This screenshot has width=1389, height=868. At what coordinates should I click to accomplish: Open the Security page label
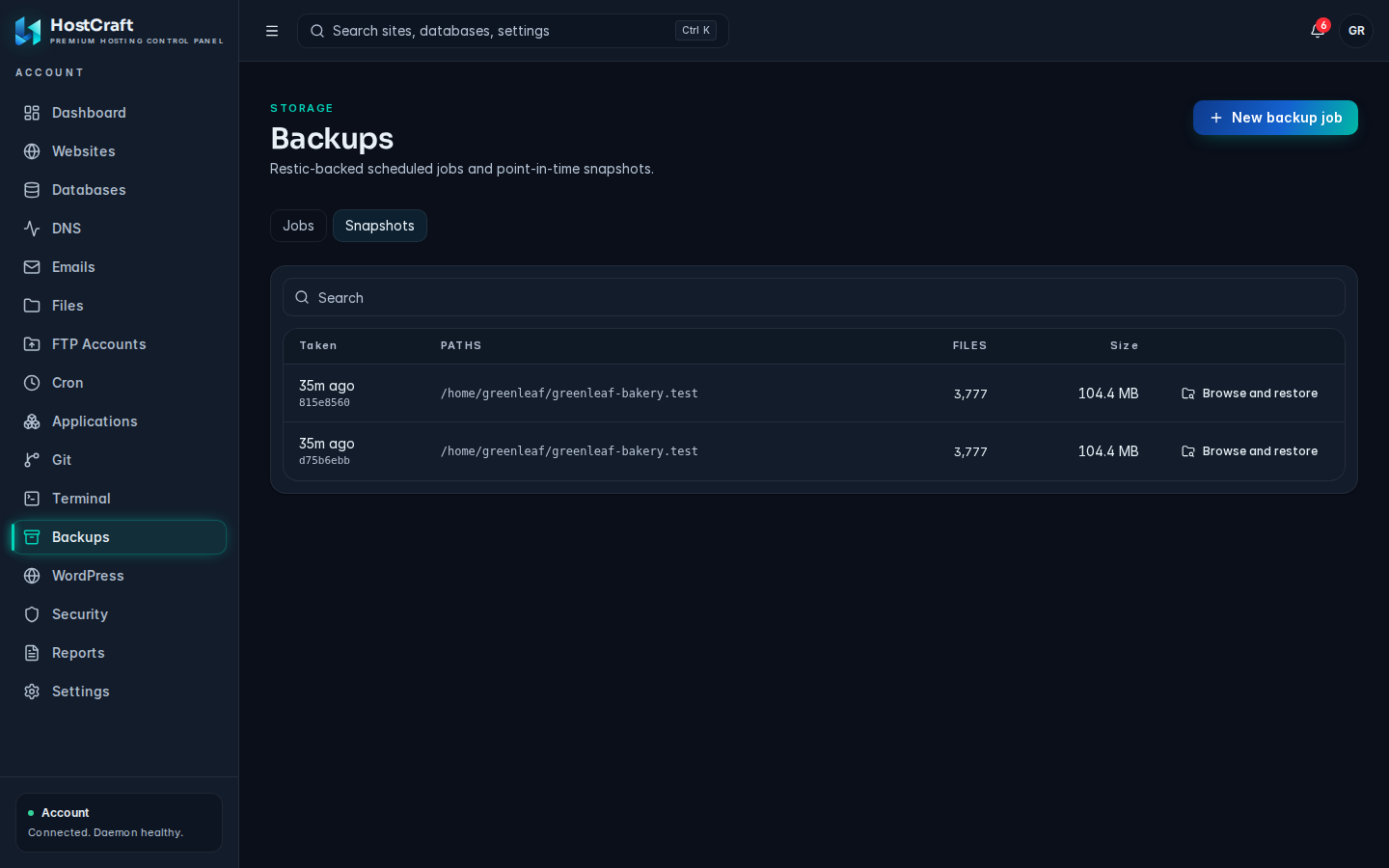pyautogui.click(x=80, y=614)
